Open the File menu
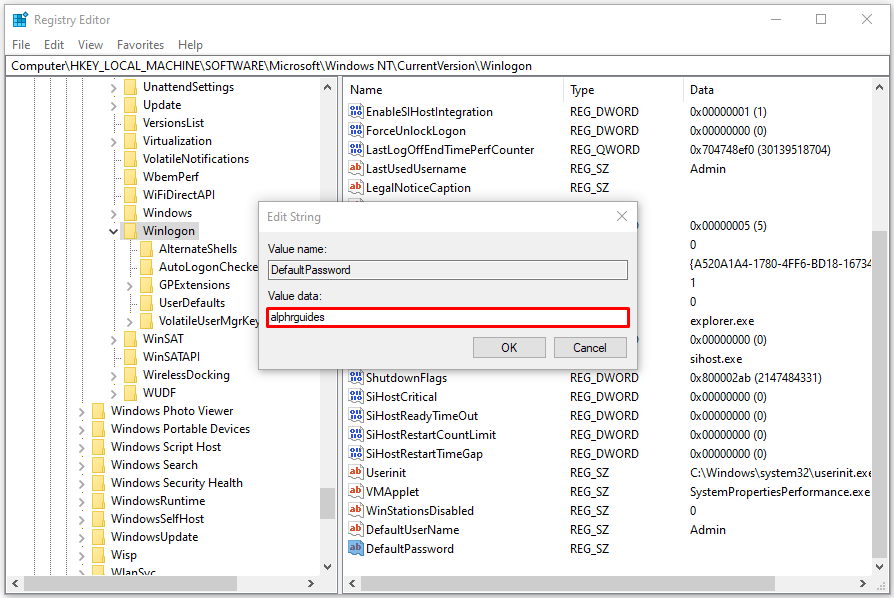The image size is (894, 598). 21,44
